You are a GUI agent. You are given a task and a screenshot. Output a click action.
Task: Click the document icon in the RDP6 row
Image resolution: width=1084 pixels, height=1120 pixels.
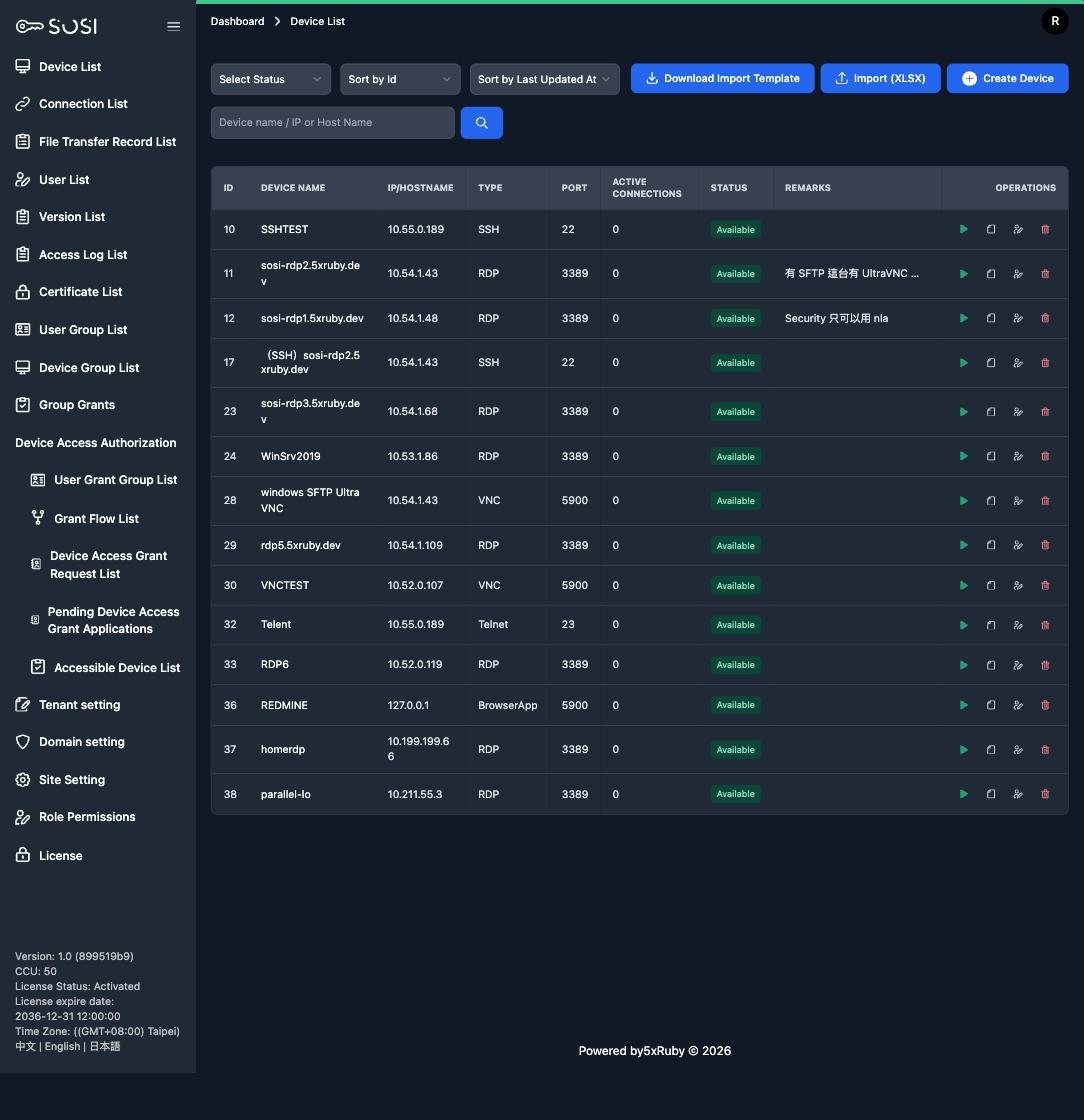pos(990,664)
